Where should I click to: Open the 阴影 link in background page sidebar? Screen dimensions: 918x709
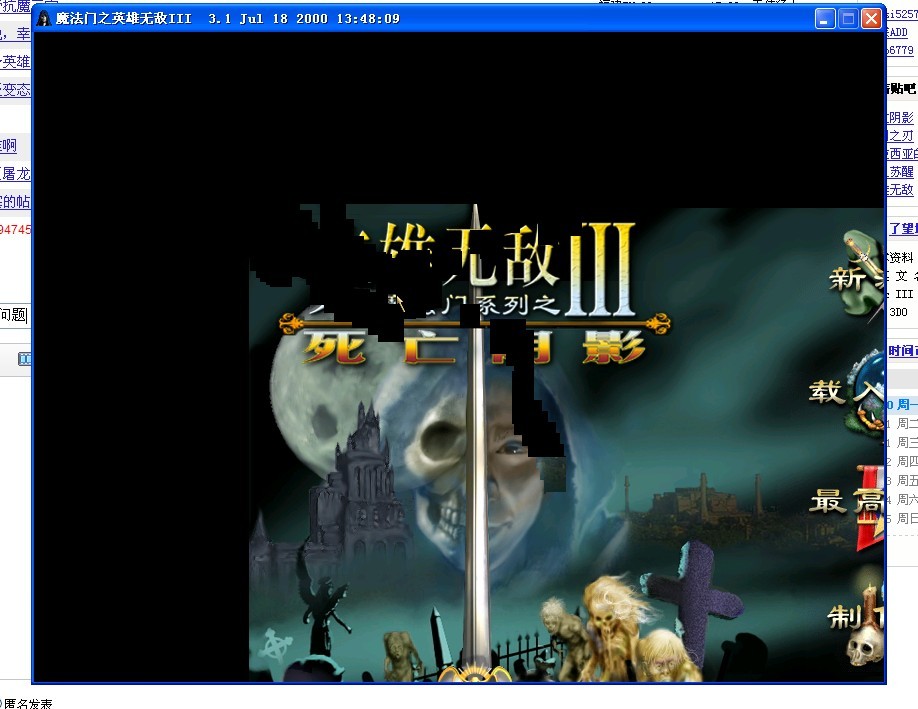[901, 118]
